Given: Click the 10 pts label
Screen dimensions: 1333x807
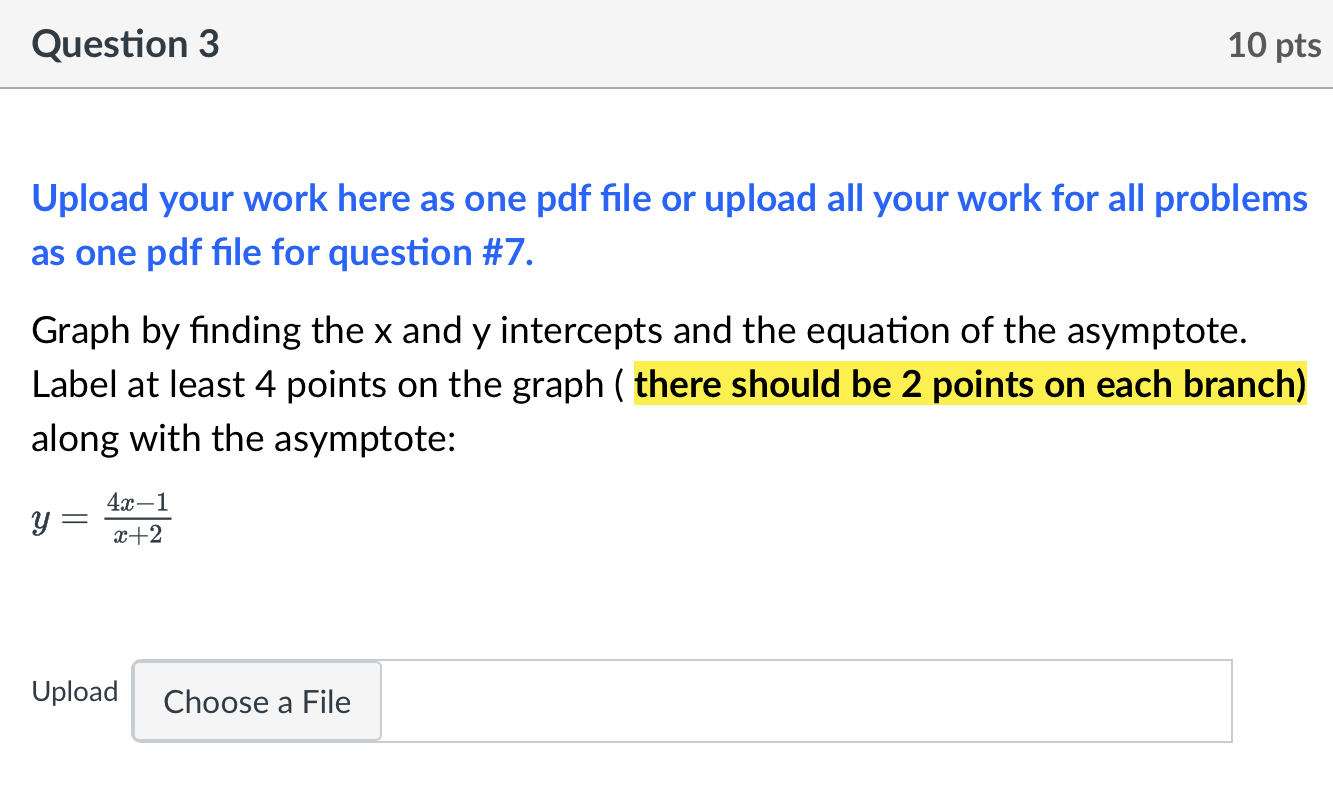Looking at the screenshot, I should click(x=1274, y=44).
